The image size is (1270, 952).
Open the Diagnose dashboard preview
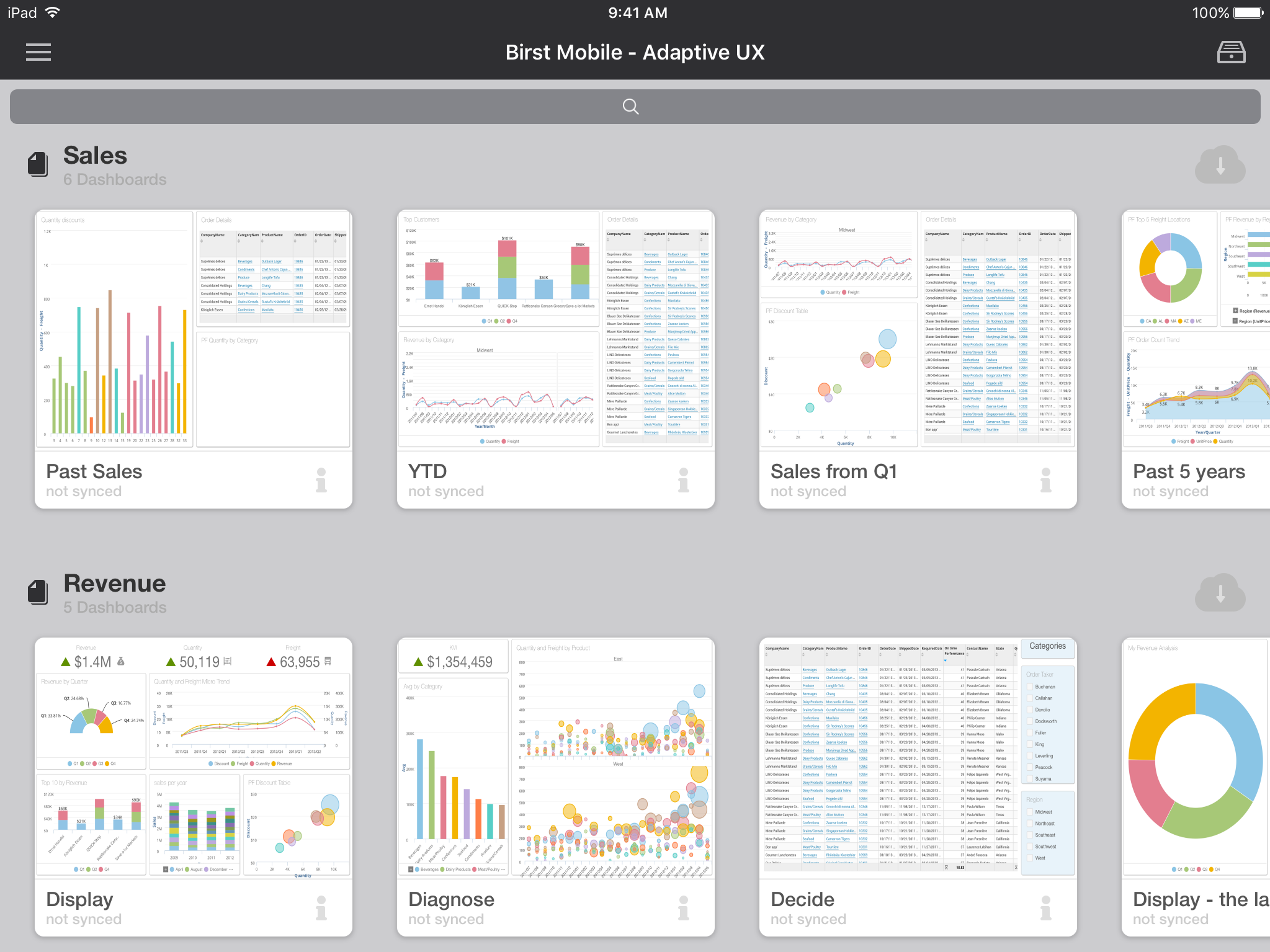tap(555, 757)
